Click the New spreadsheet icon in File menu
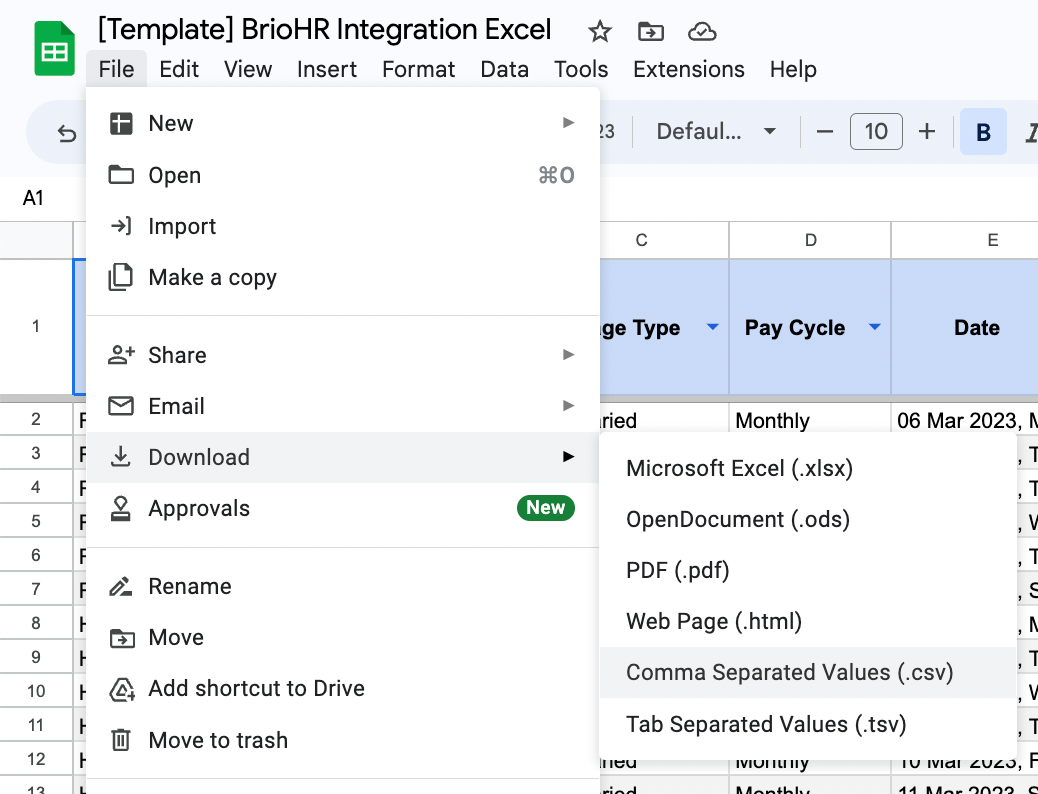1038x794 pixels. click(120, 124)
